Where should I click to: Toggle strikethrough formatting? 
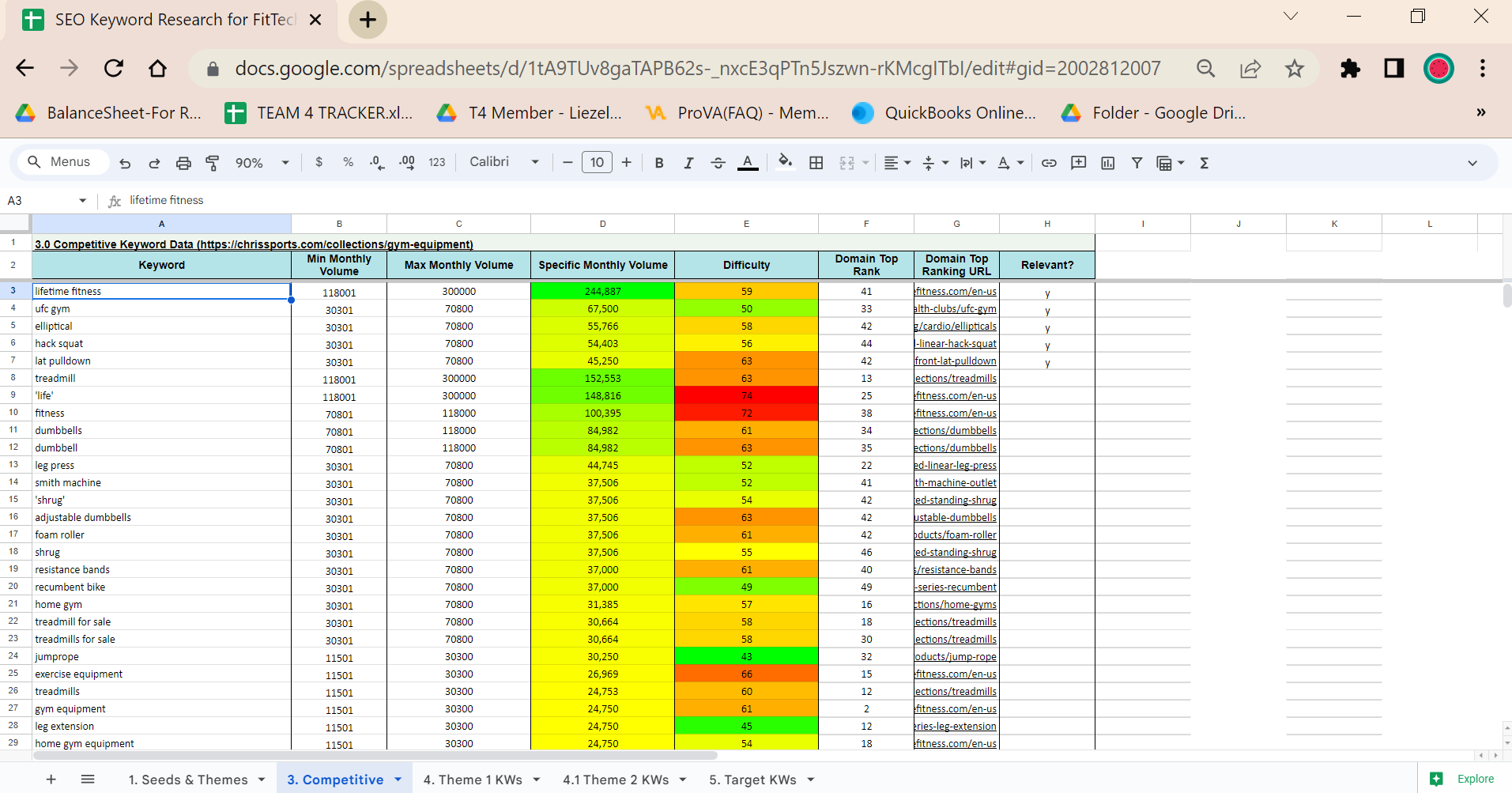[x=718, y=163]
